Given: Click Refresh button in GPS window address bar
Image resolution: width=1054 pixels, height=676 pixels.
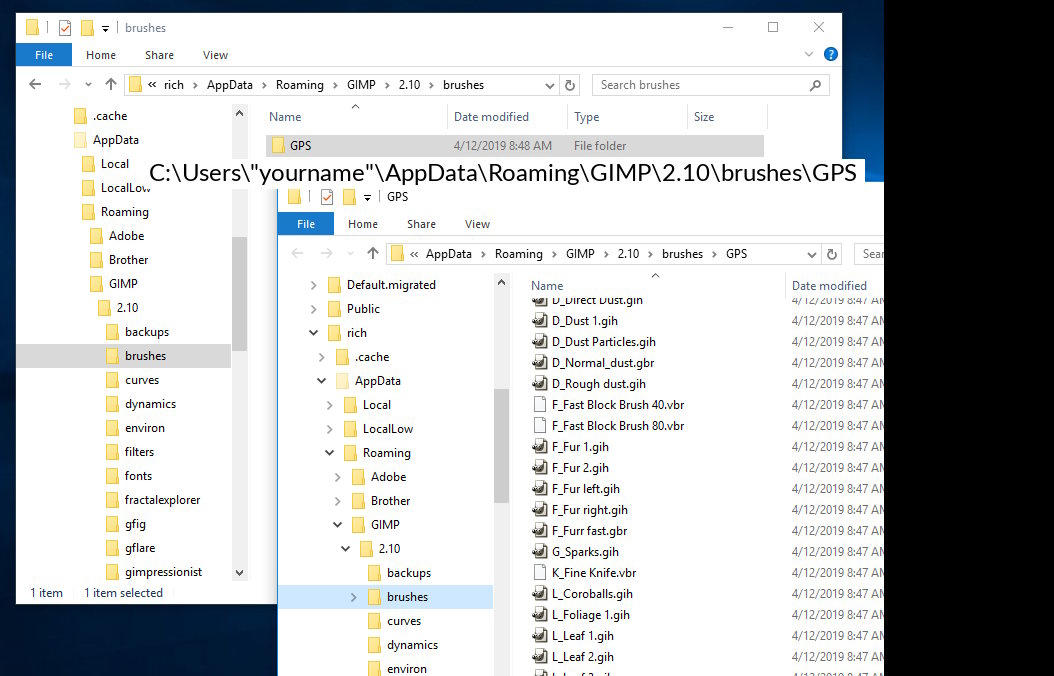Looking at the screenshot, I should coord(832,254).
